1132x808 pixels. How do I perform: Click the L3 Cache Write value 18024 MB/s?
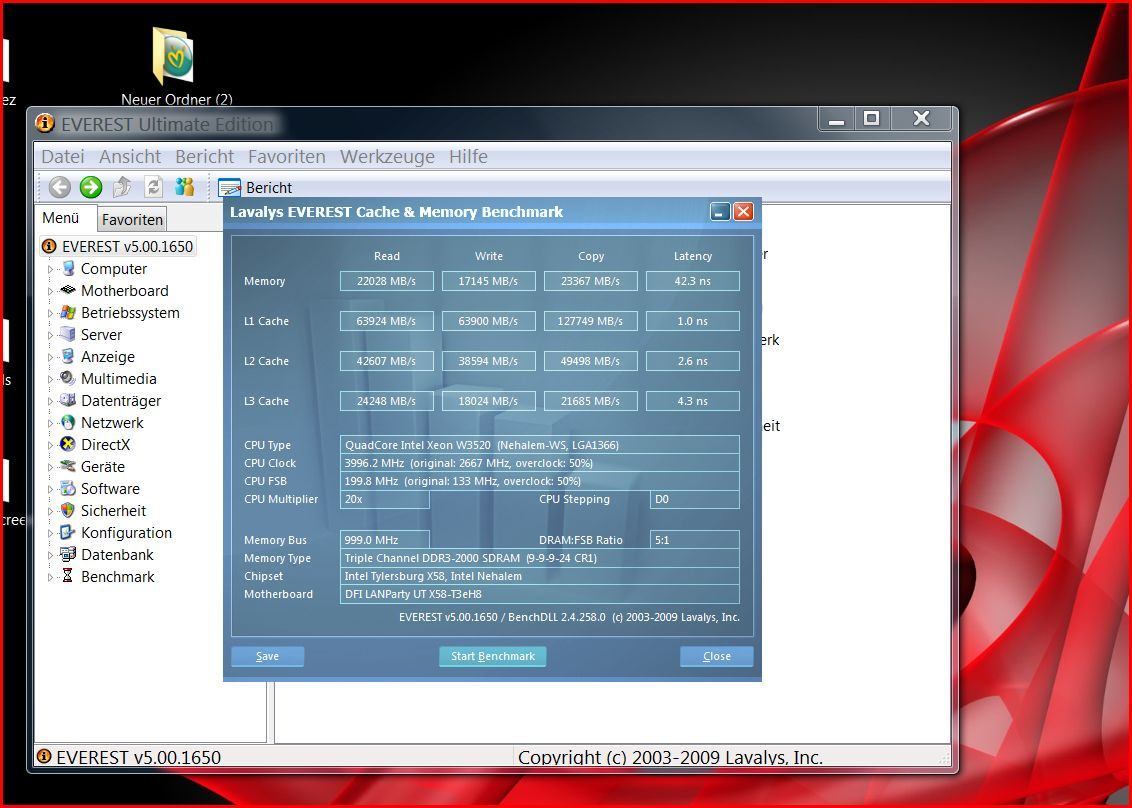[x=489, y=401]
